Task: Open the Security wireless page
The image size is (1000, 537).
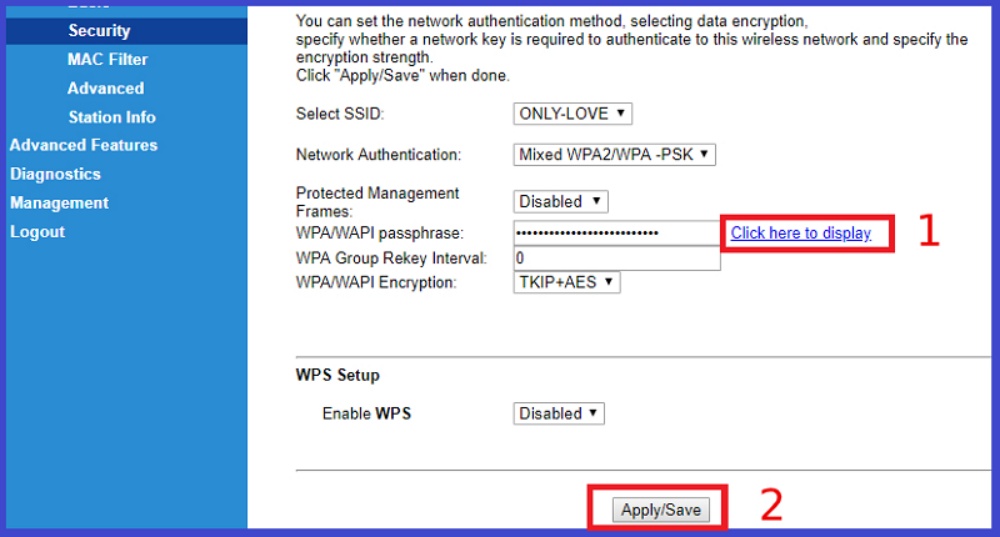Action: pyautogui.click(x=99, y=31)
